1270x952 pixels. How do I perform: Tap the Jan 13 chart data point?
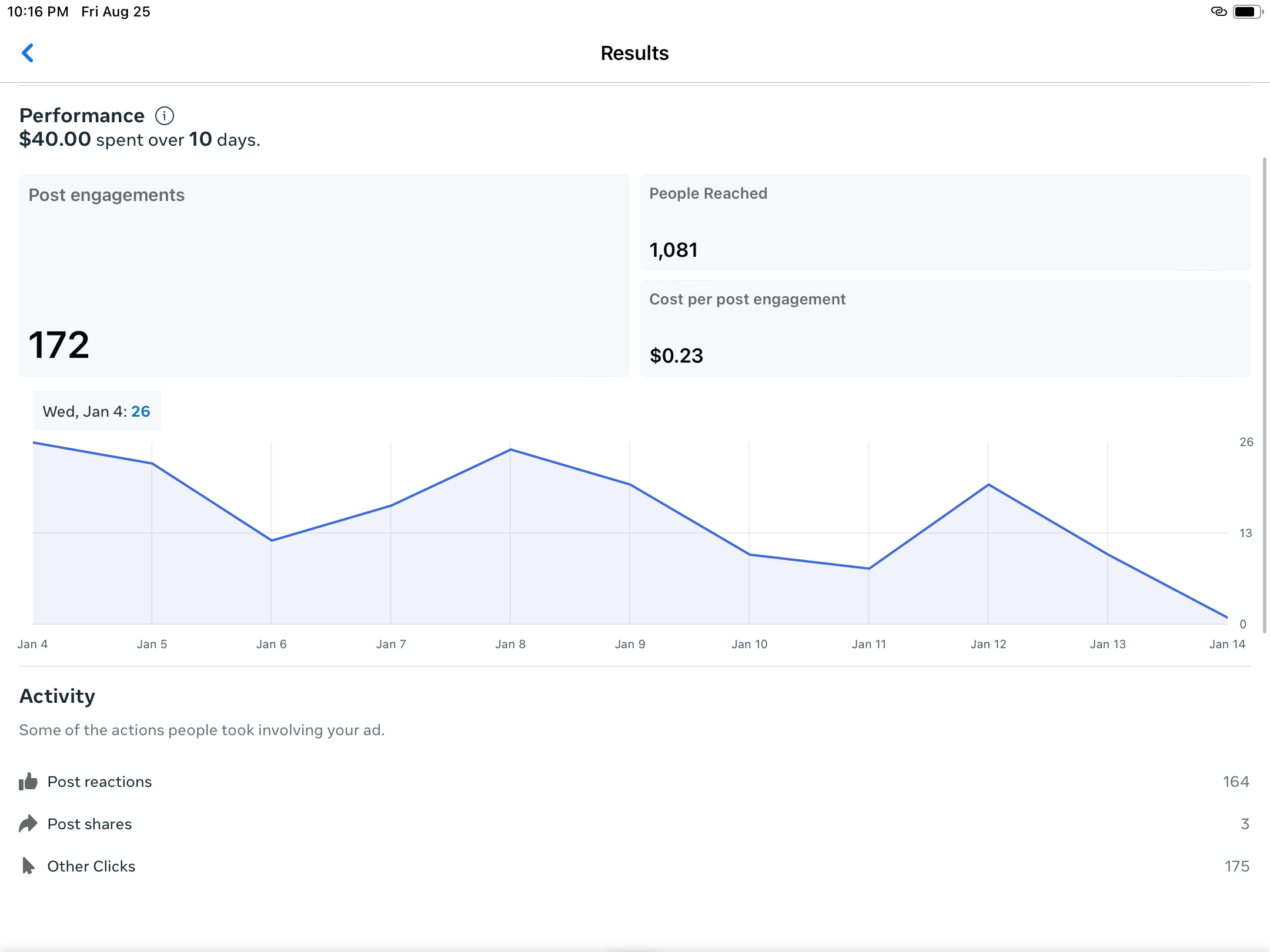coord(1108,555)
